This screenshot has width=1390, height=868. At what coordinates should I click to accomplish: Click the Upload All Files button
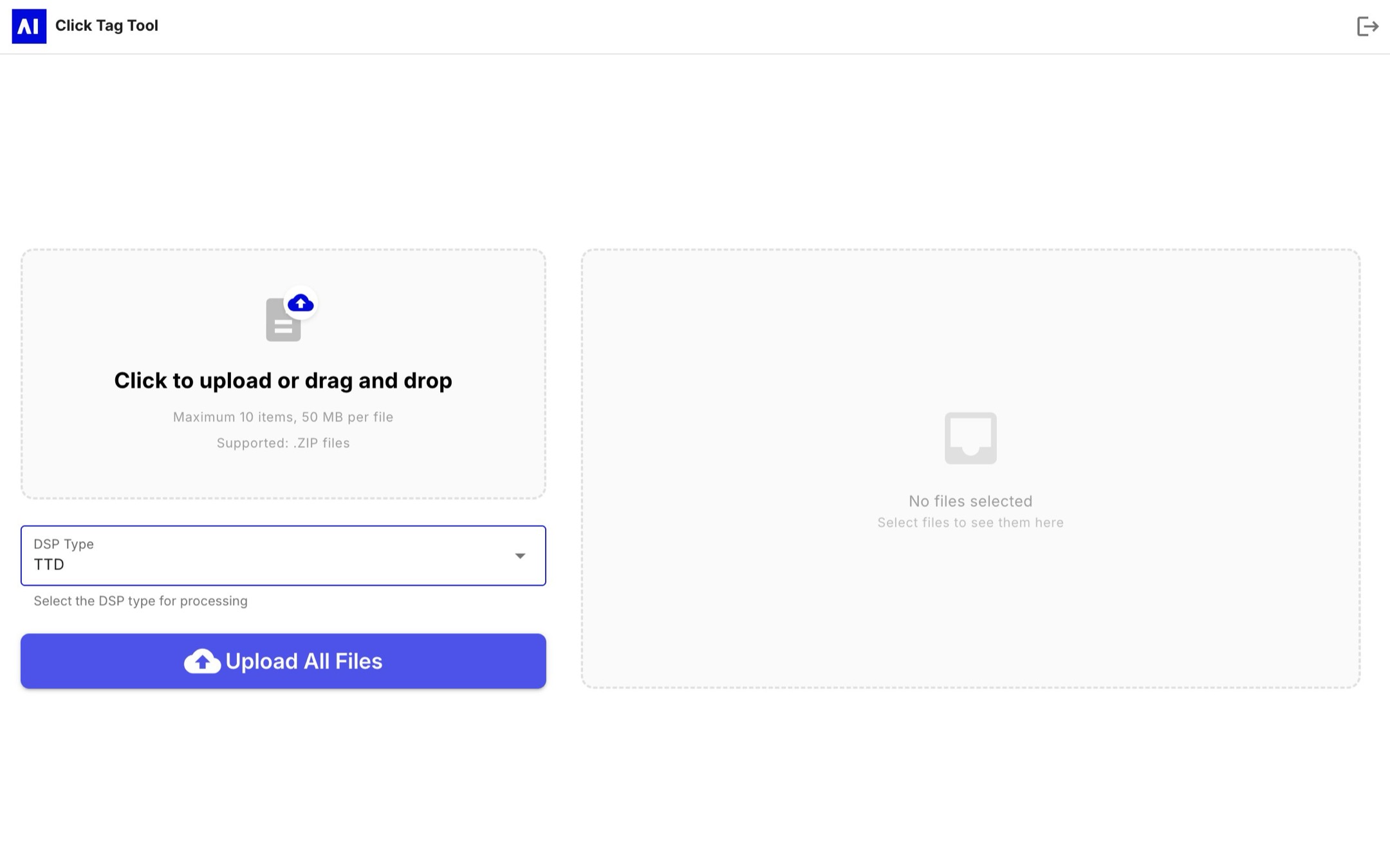point(283,661)
